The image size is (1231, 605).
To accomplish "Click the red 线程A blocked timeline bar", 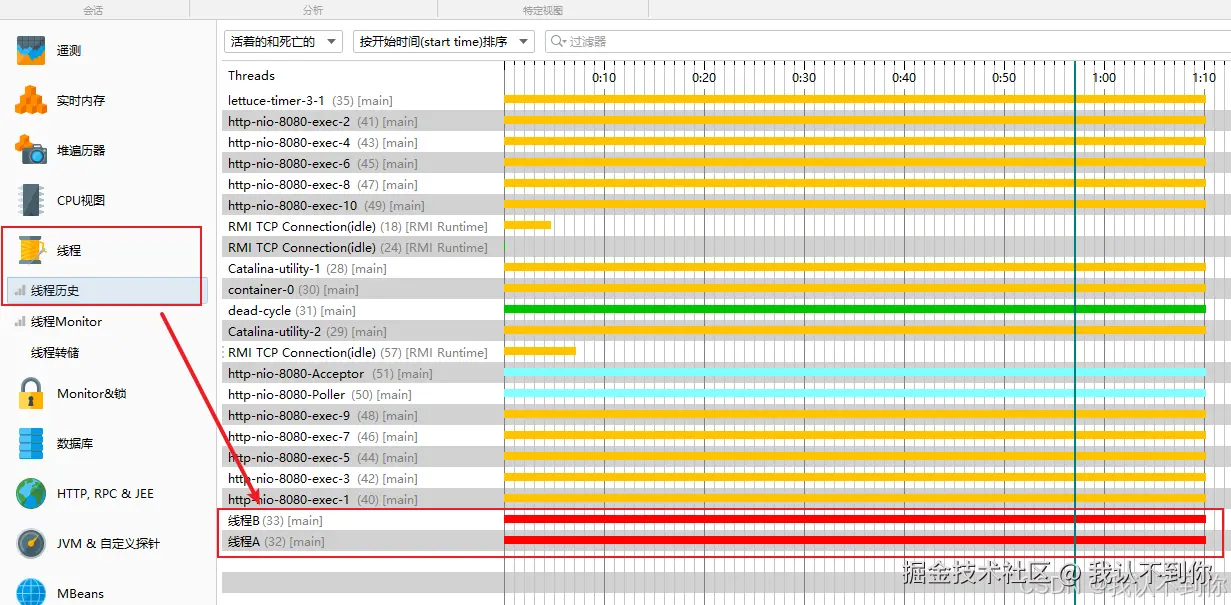I will (x=855, y=540).
